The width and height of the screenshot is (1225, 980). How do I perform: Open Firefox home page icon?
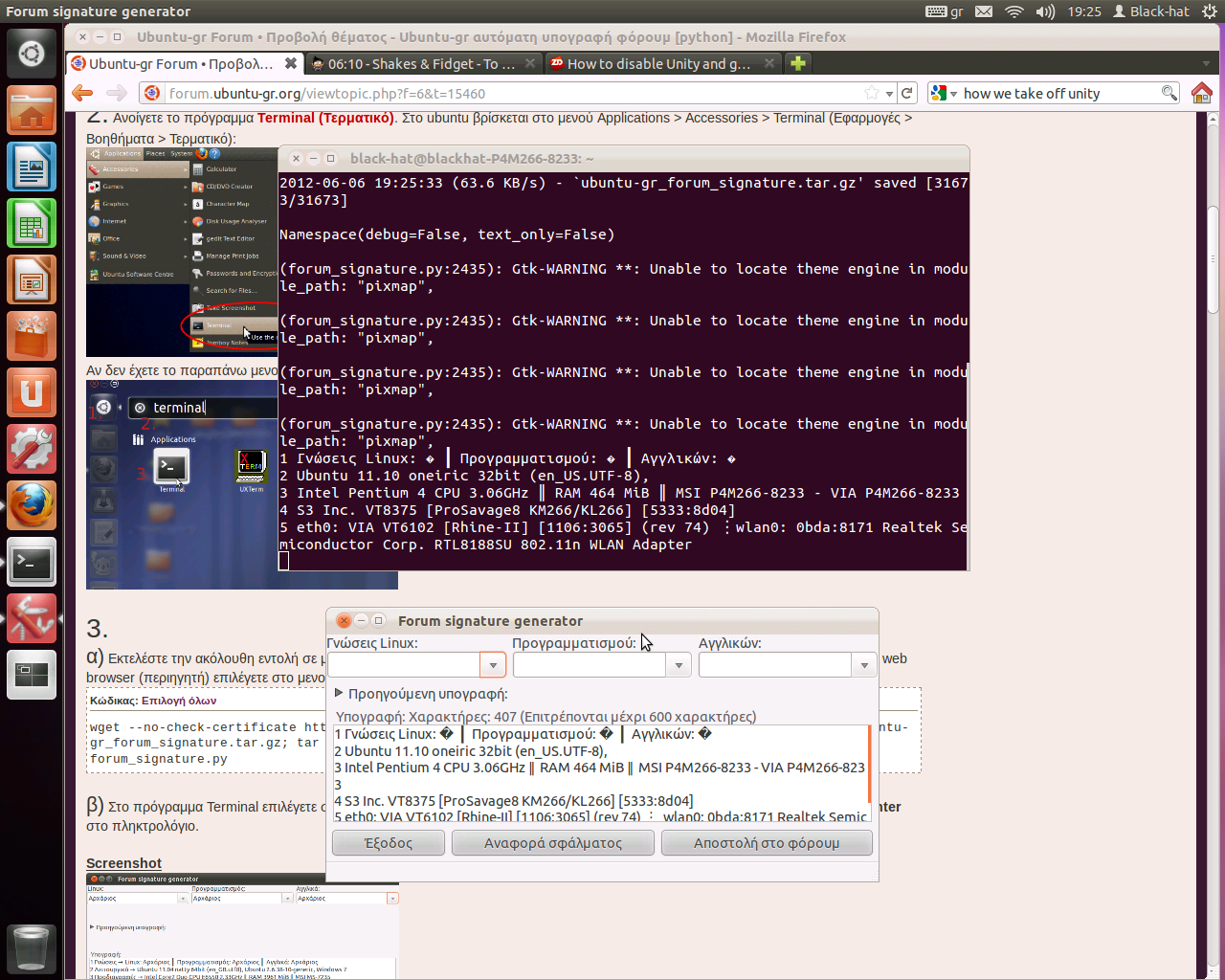coord(1201,93)
